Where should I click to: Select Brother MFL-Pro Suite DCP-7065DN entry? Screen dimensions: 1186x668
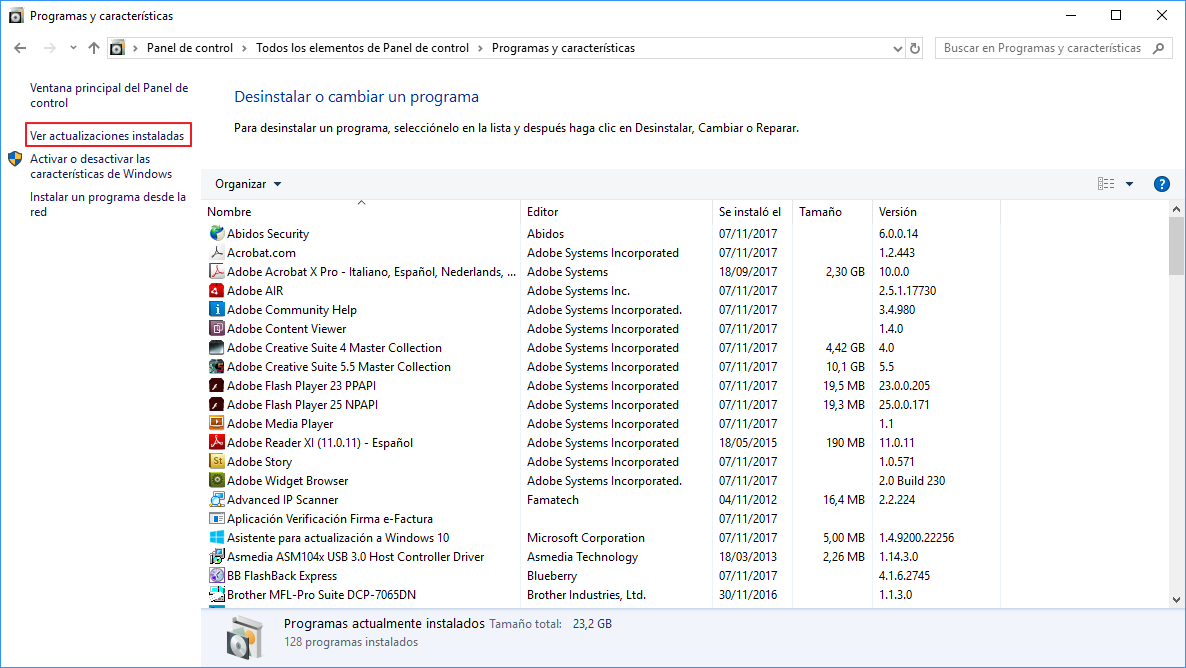[321, 595]
